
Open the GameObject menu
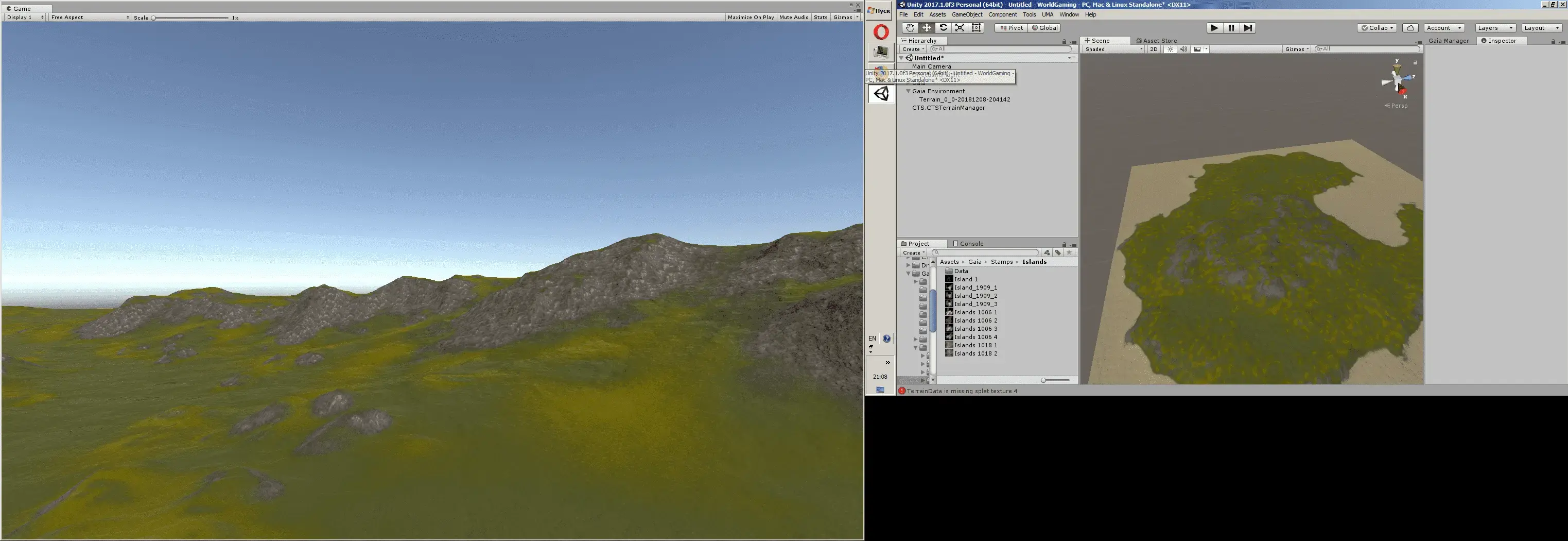point(967,14)
